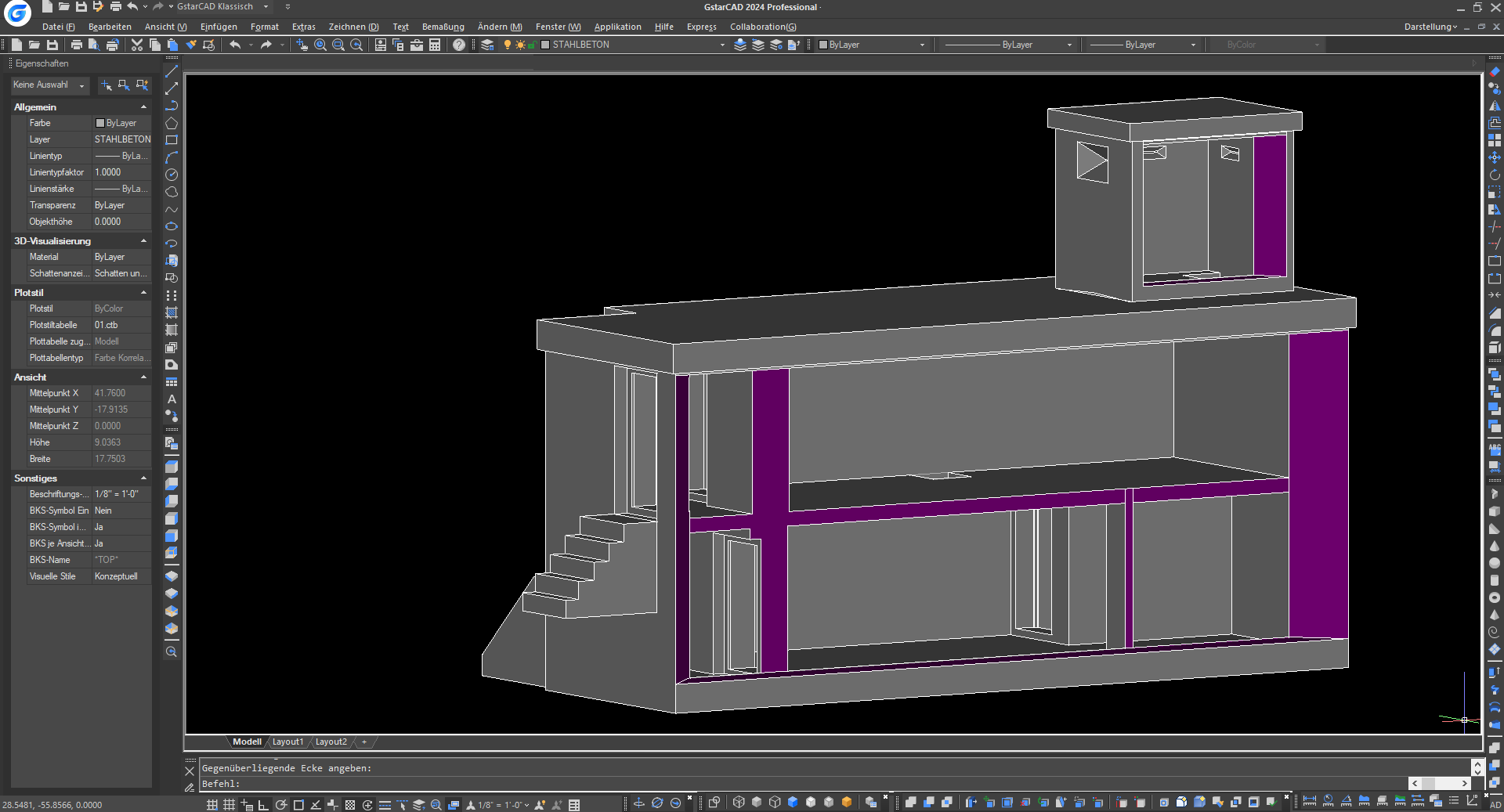Select the Polygon drawing tool
The width and height of the screenshot is (1504, 812).
click(172, 123)
